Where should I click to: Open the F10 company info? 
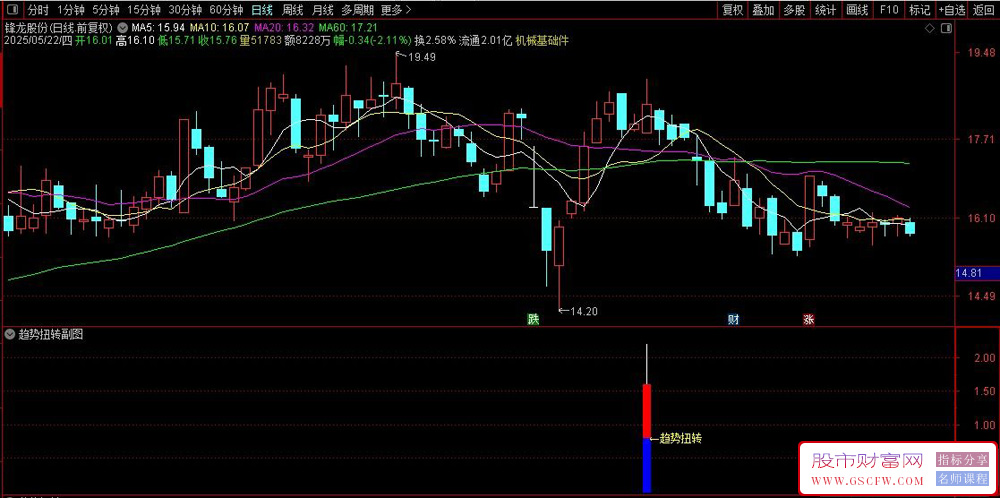[x=889, y=10]
